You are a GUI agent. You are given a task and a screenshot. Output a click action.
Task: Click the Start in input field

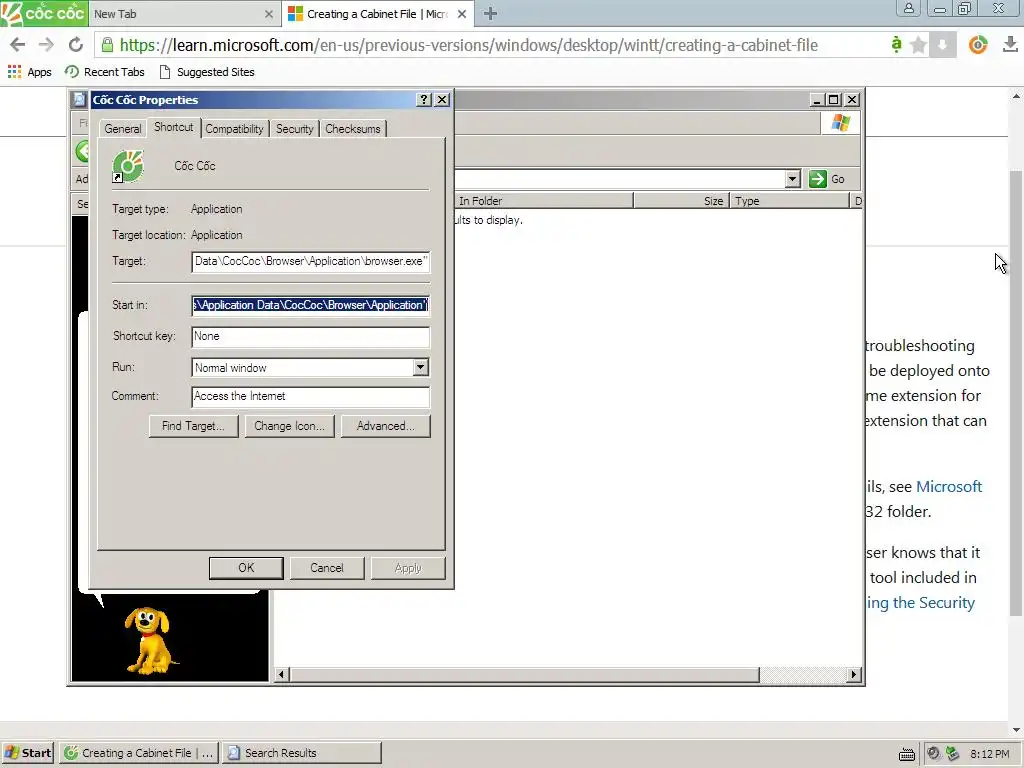tap(310, 305)
